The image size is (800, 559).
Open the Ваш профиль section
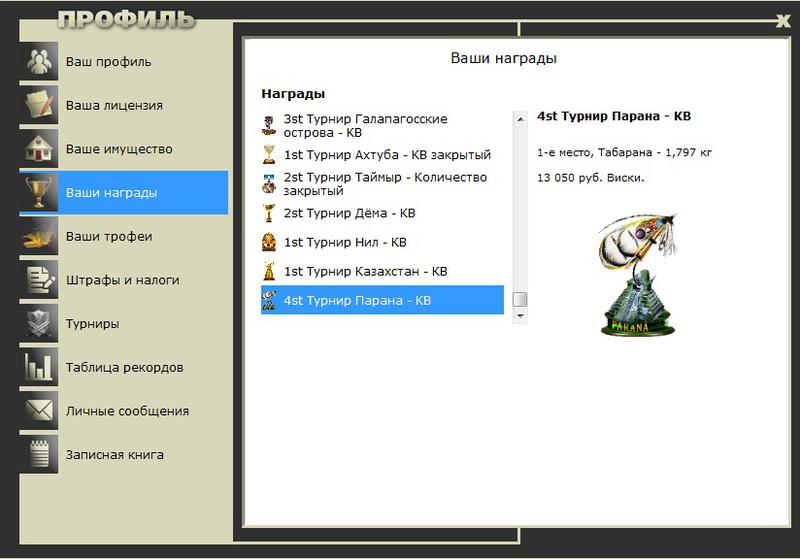123,61
